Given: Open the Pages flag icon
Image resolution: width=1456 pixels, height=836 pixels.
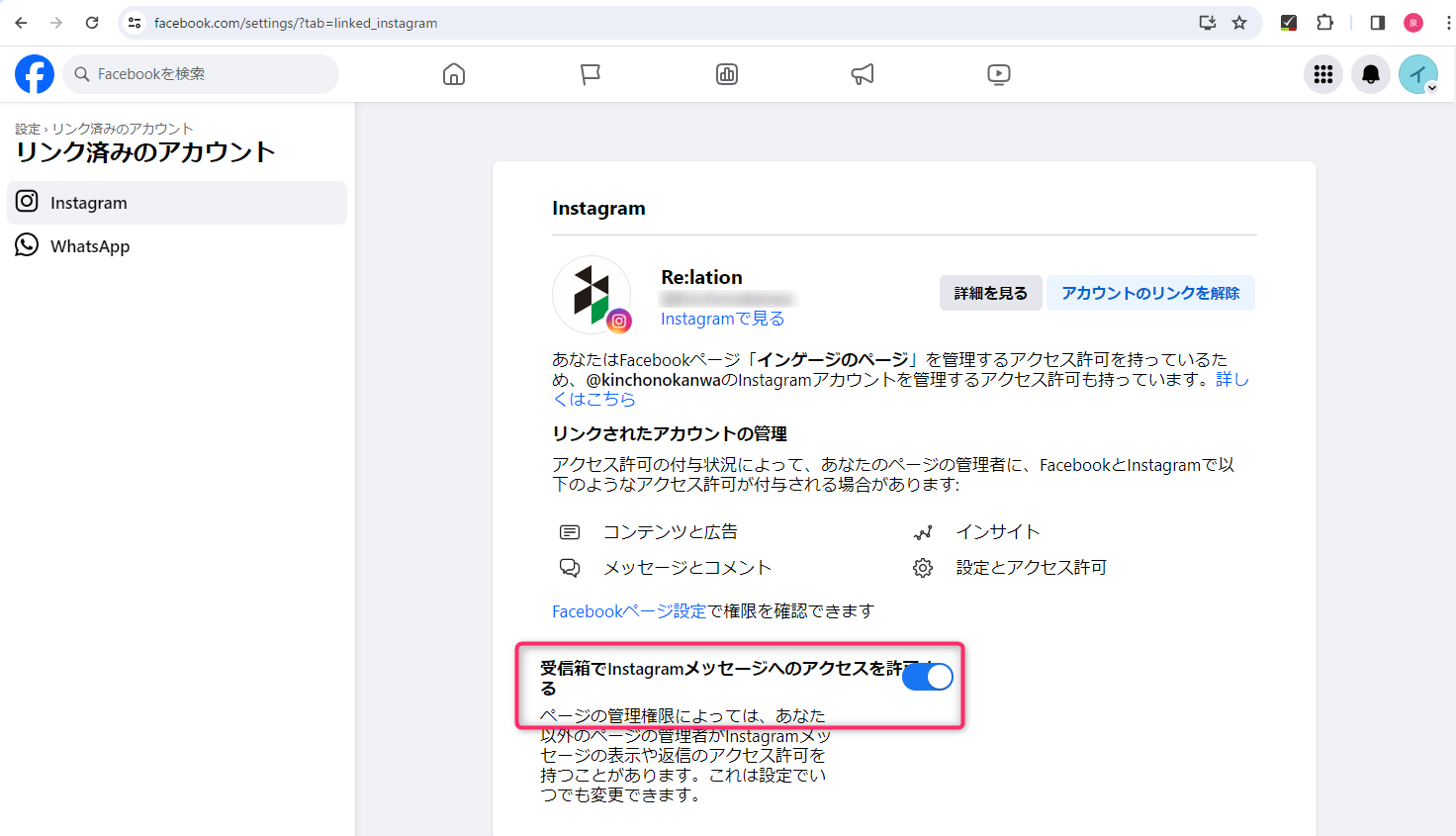Looking at the screenshot, I should pyautogui.click(x=591, y=74).
